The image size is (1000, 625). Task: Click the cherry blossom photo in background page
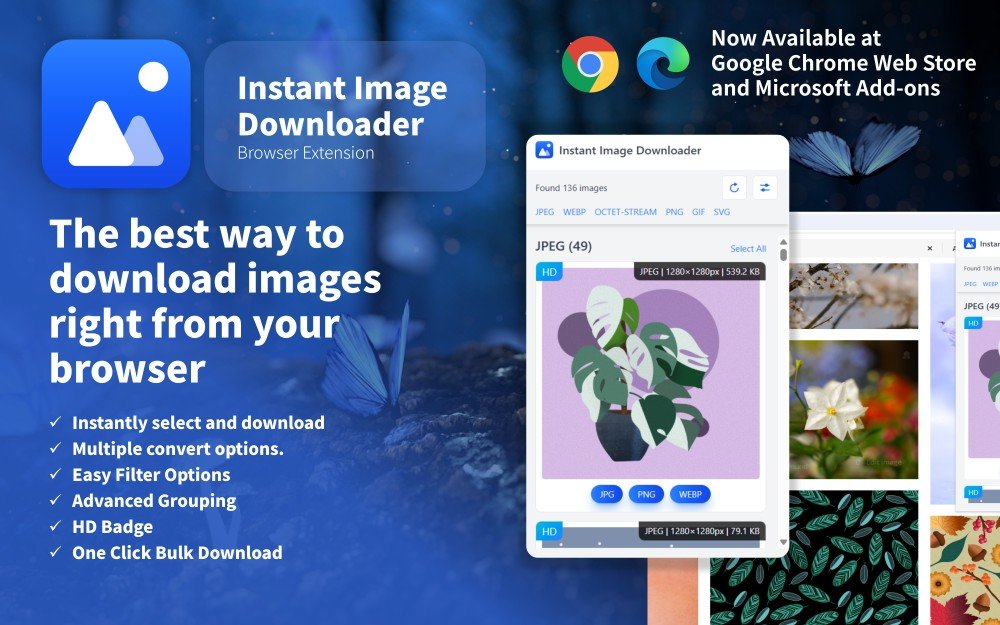coord(853,296)
